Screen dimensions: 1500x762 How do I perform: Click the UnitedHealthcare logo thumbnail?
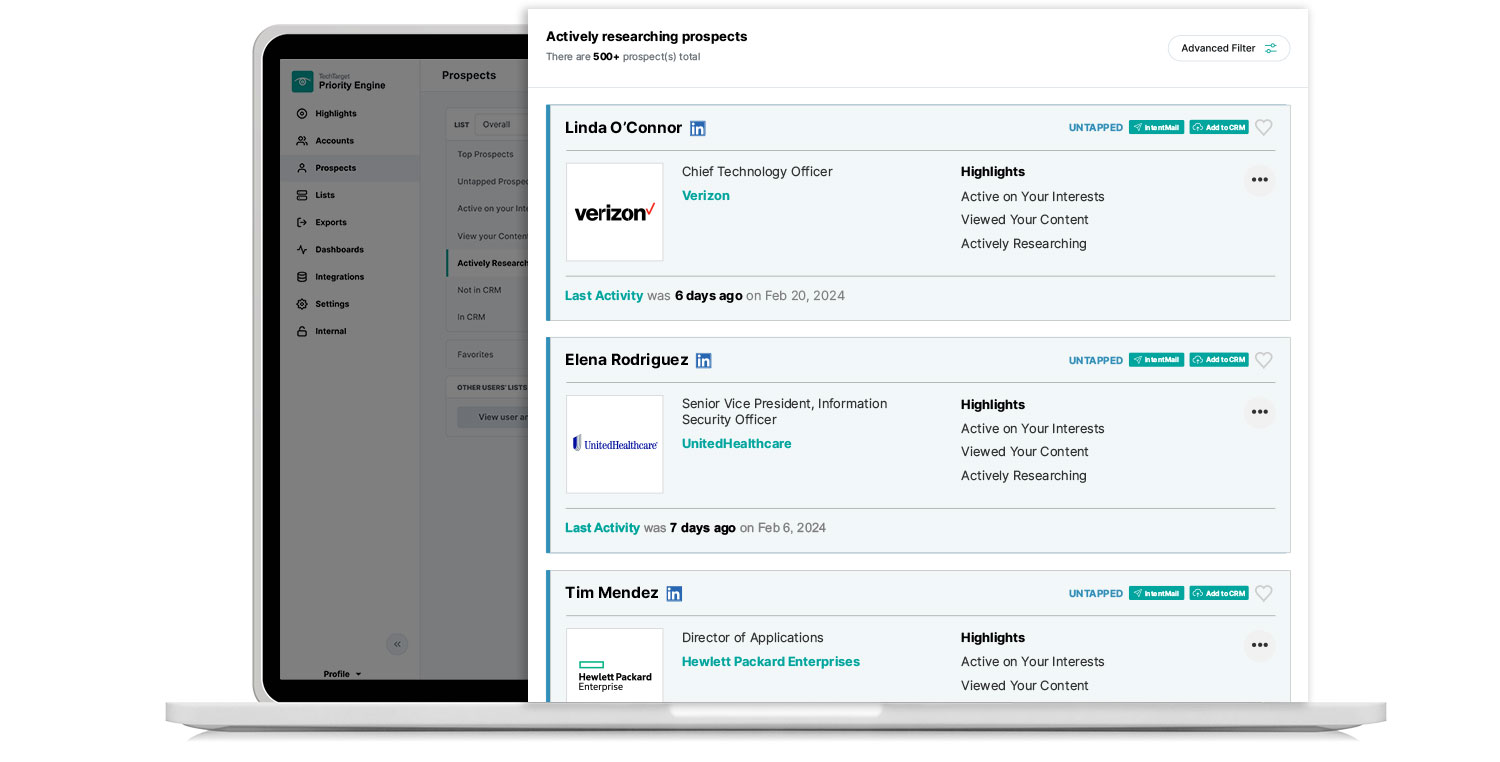[614, 444]
